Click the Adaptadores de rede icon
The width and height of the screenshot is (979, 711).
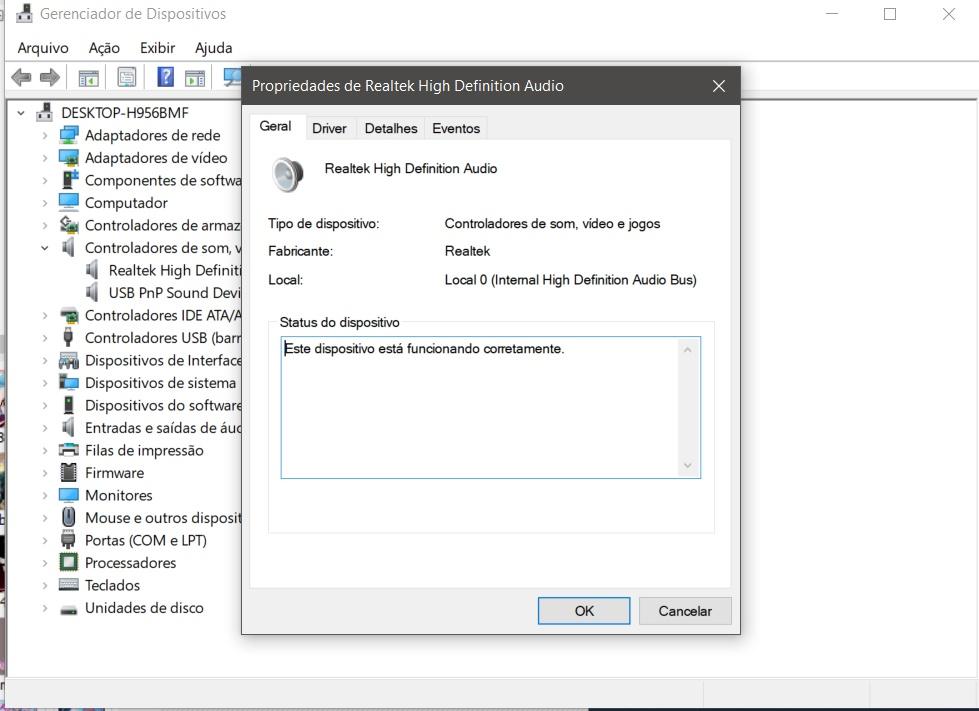click(69, 135)
